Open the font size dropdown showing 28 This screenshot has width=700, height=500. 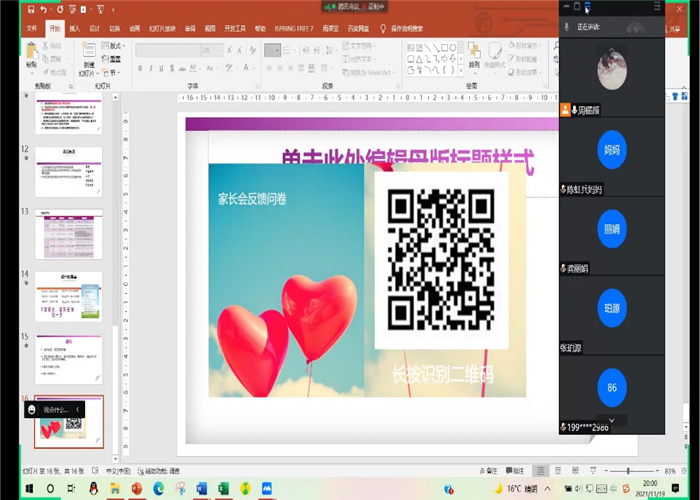tap(212, 50)
